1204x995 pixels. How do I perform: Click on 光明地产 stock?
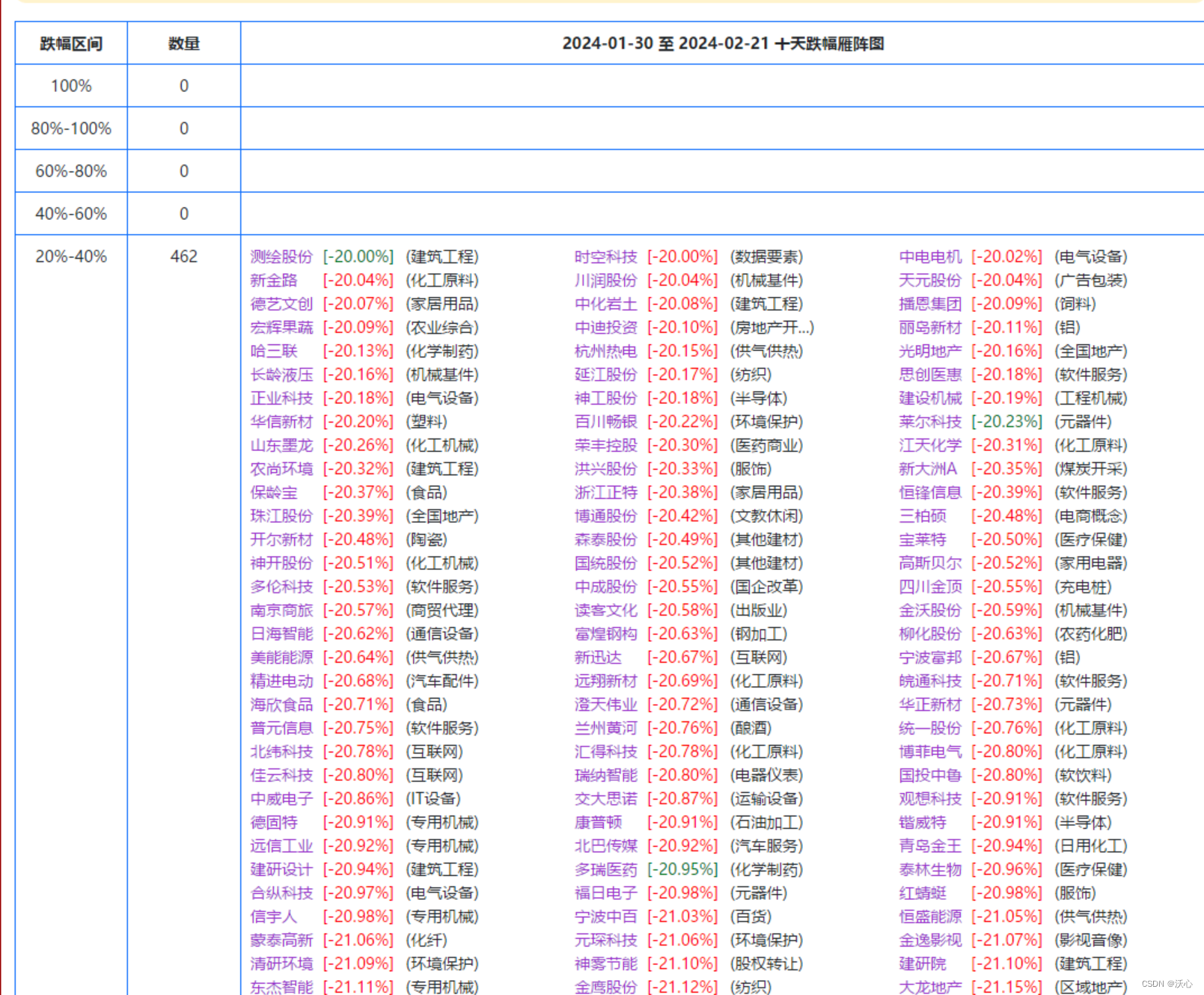pos(930,351)
